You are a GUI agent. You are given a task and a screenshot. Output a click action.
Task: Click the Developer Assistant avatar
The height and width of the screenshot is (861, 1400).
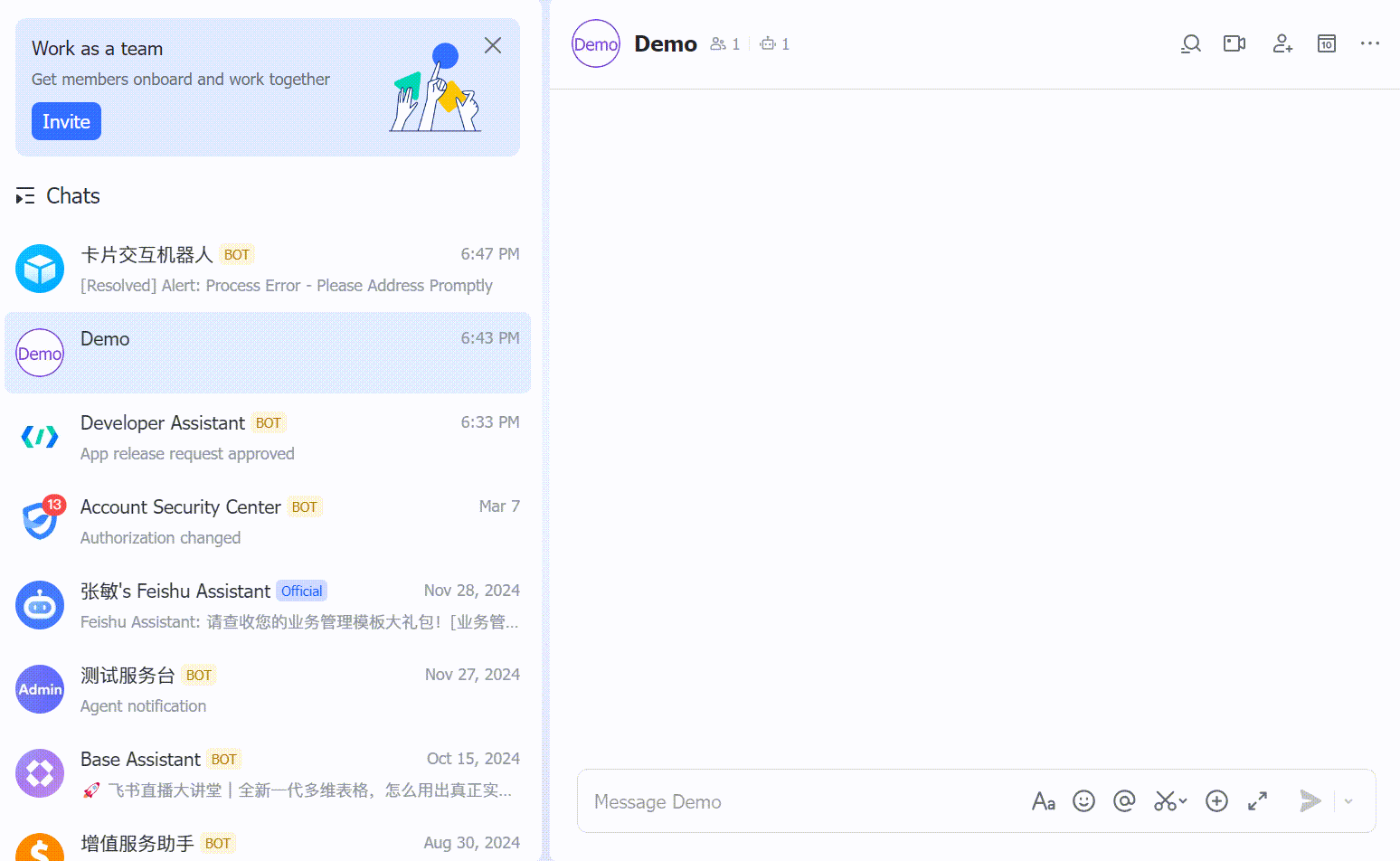[40, 437]
